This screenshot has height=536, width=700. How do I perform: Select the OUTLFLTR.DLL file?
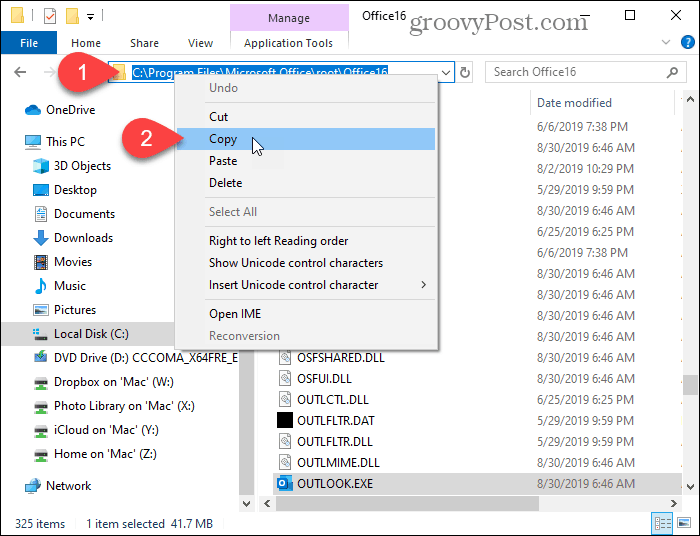(x=334, y=441)
